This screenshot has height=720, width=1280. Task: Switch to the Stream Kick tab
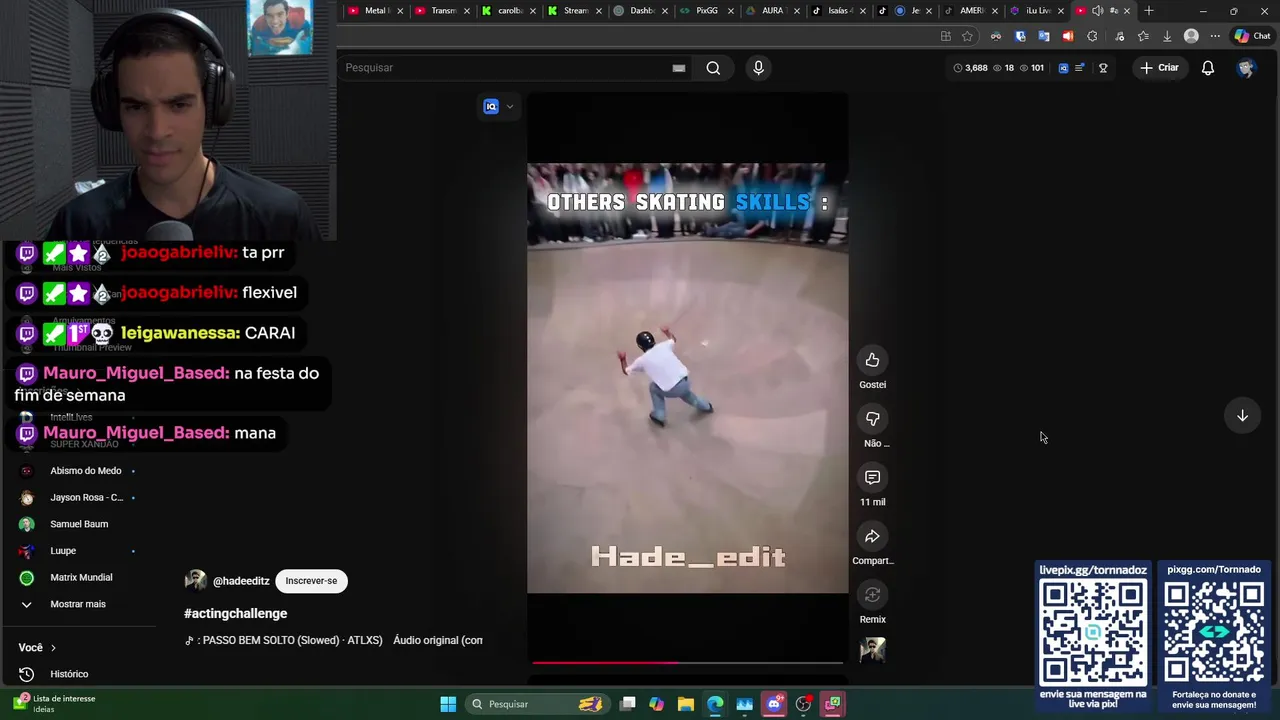(x=574, y=11)
